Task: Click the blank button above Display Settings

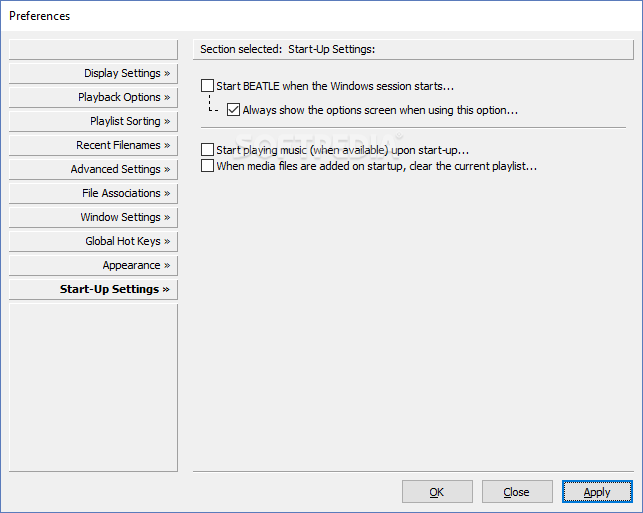Action: tap(93, 50)
